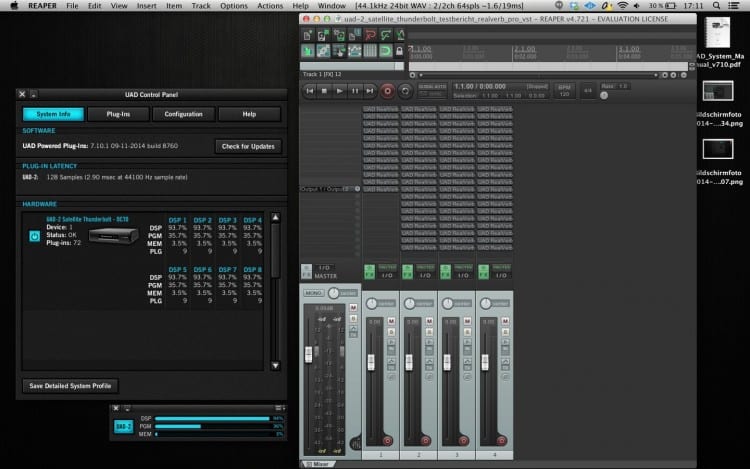Open the Track menu in menu bar
750x469 pixels.
coord(201,6)
